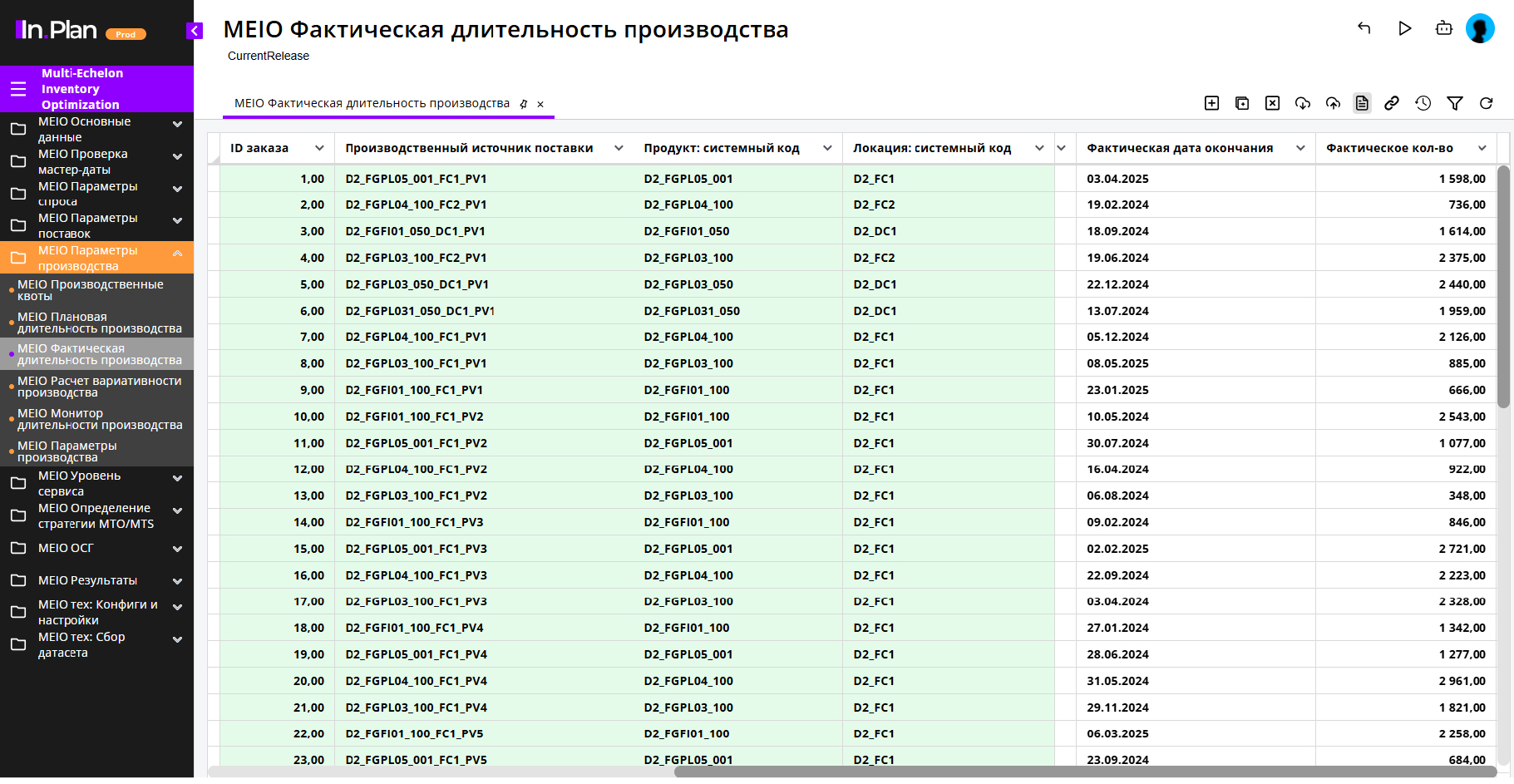Click the cloud download export icon

(1303, 103)
